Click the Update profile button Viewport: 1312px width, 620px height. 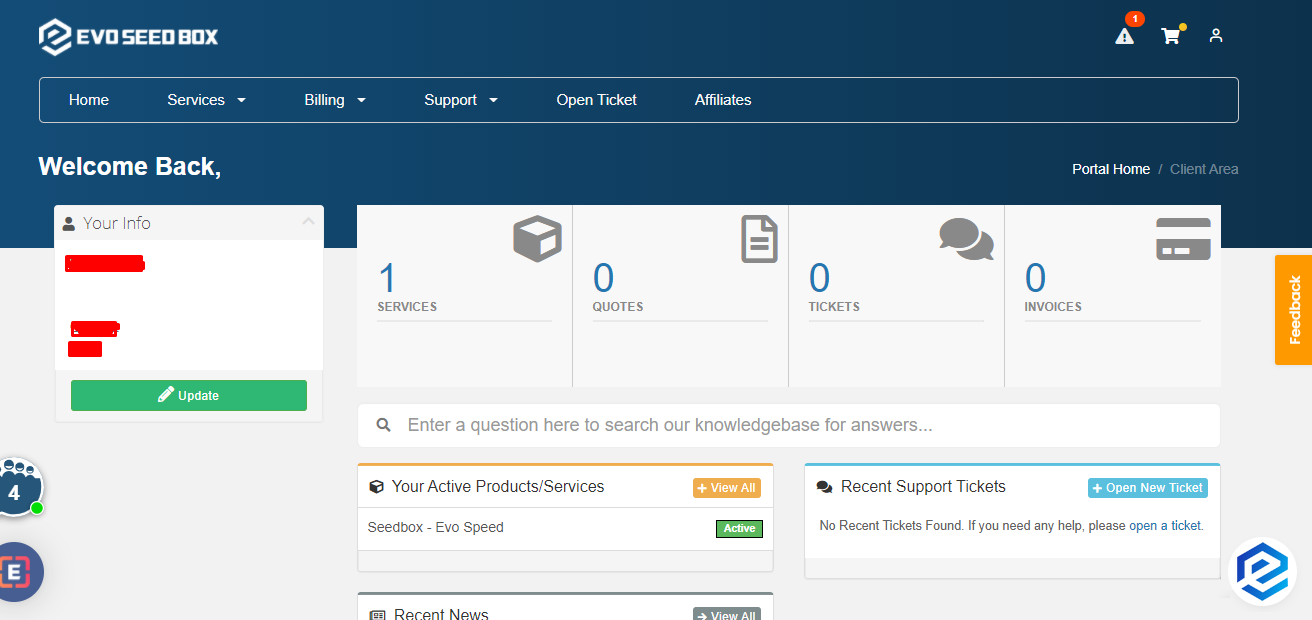point(188,395)
